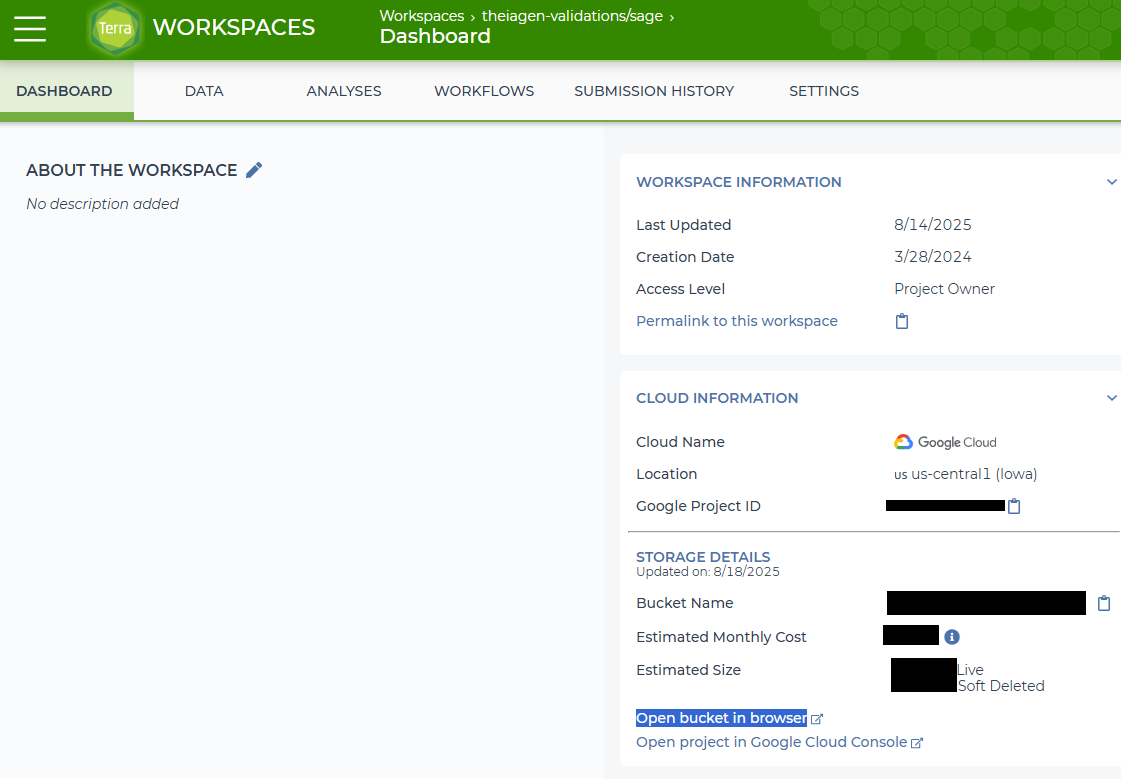Open the Settings tab

click(824, 91)
